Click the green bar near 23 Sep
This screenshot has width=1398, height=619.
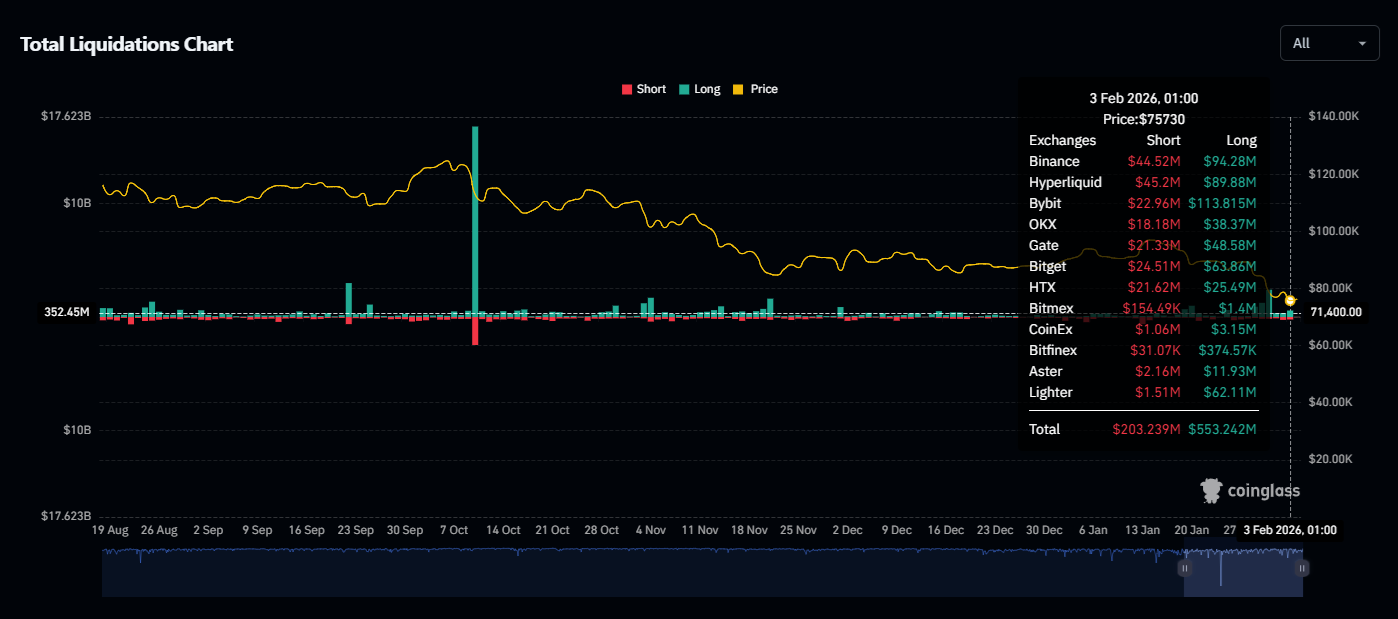pyautogui.click(x=349, y=298)
